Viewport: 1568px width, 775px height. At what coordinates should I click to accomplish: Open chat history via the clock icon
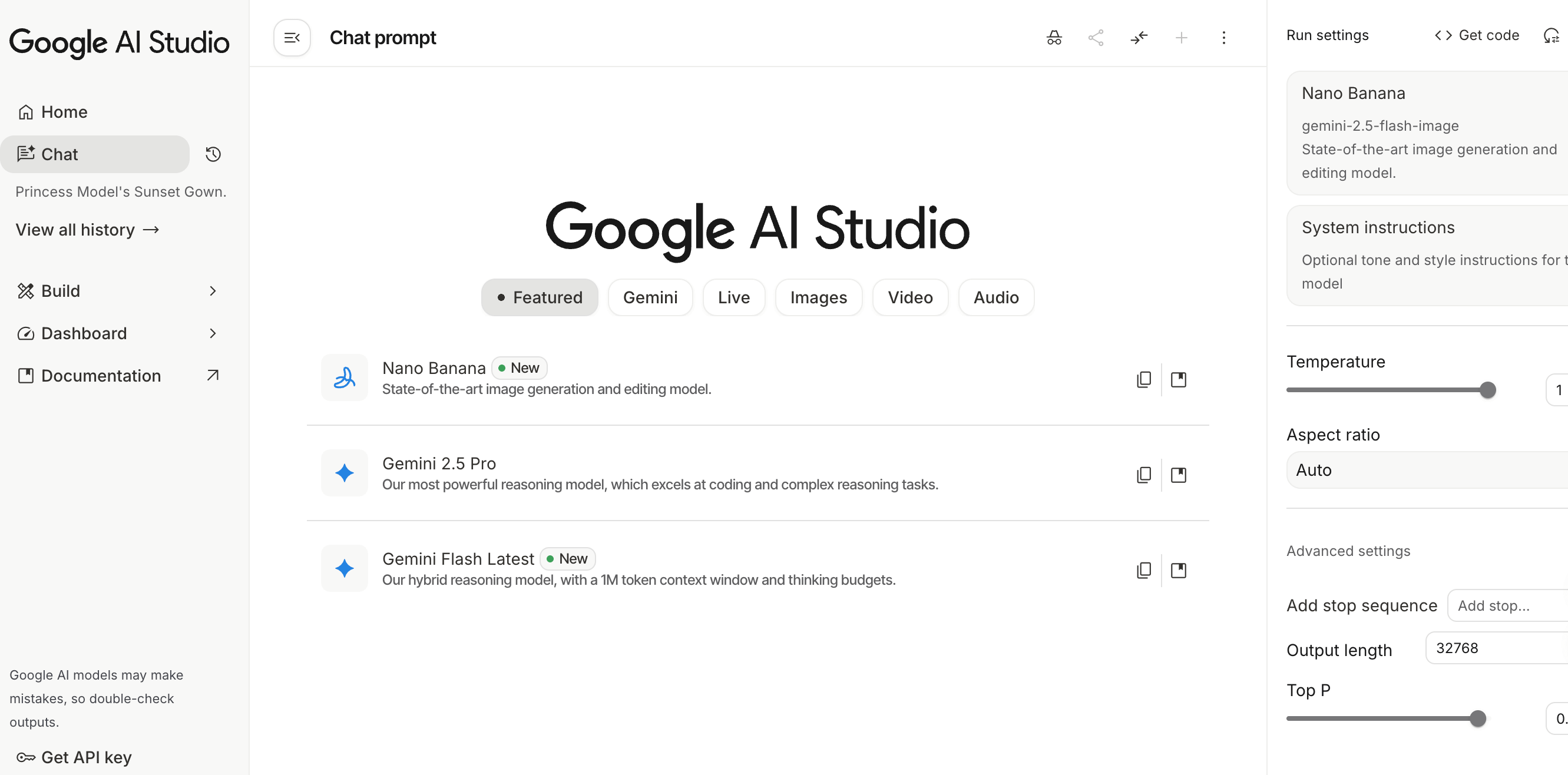click(213, 154)
